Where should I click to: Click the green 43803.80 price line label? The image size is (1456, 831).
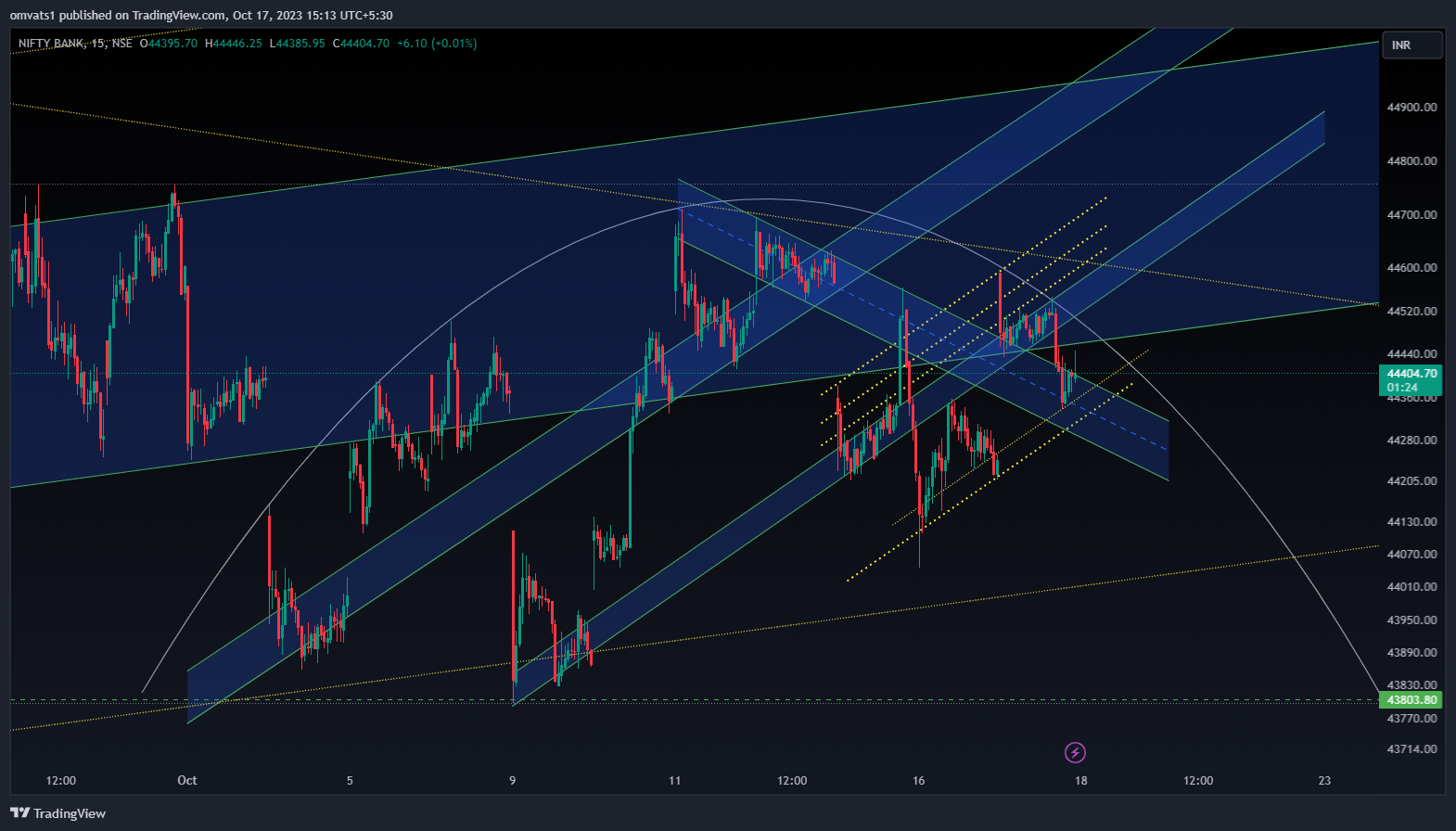coord(1411,700)
